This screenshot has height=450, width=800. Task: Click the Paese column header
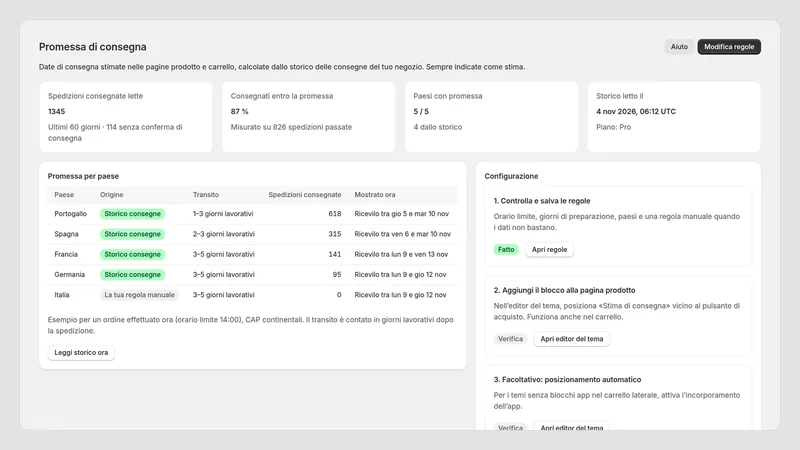[64, 195]
